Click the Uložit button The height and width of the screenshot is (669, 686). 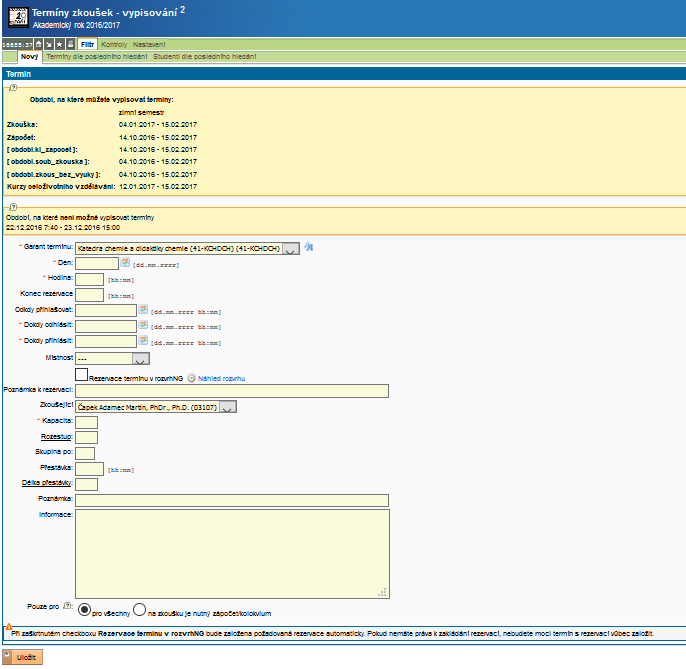pos(23,657)
